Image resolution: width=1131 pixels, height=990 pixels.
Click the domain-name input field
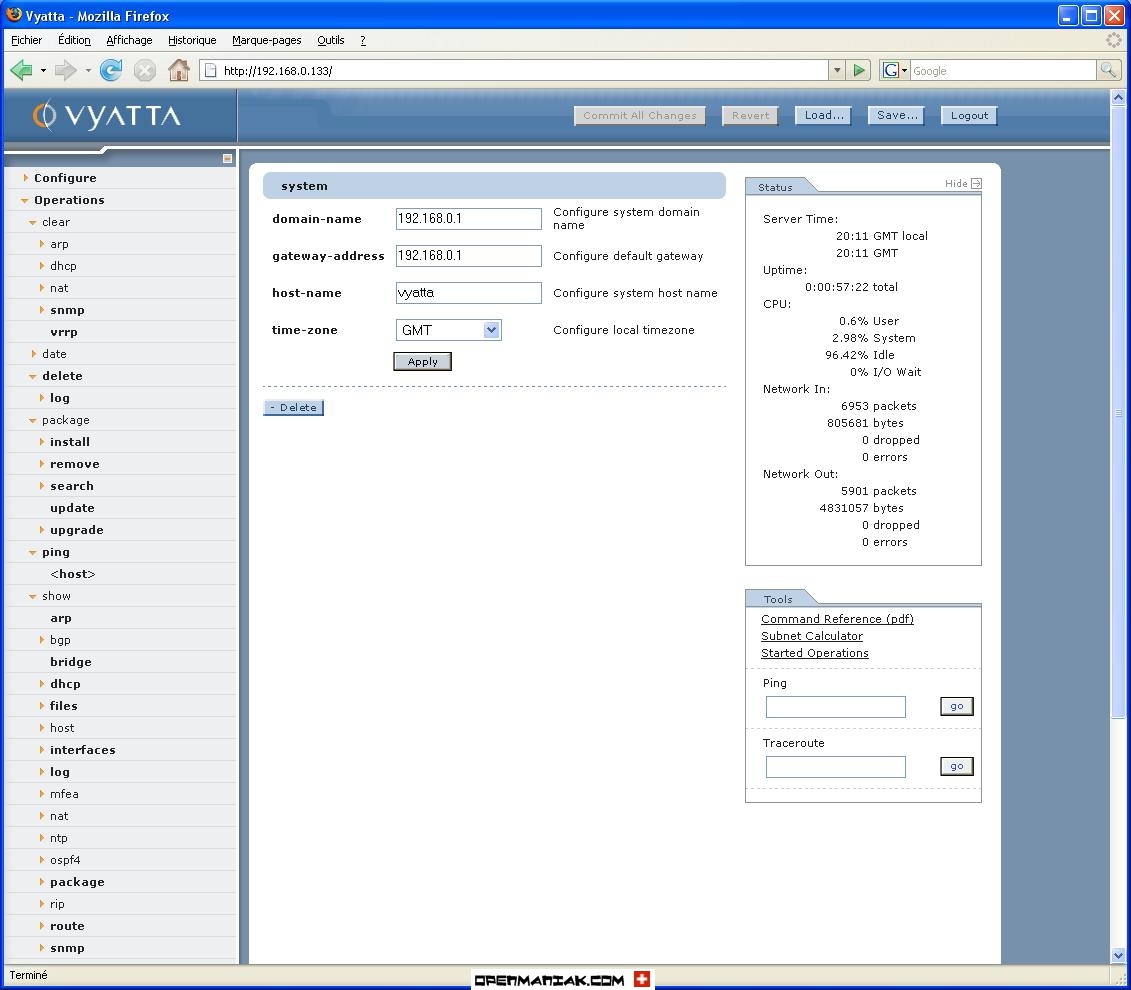coord(469,219)
